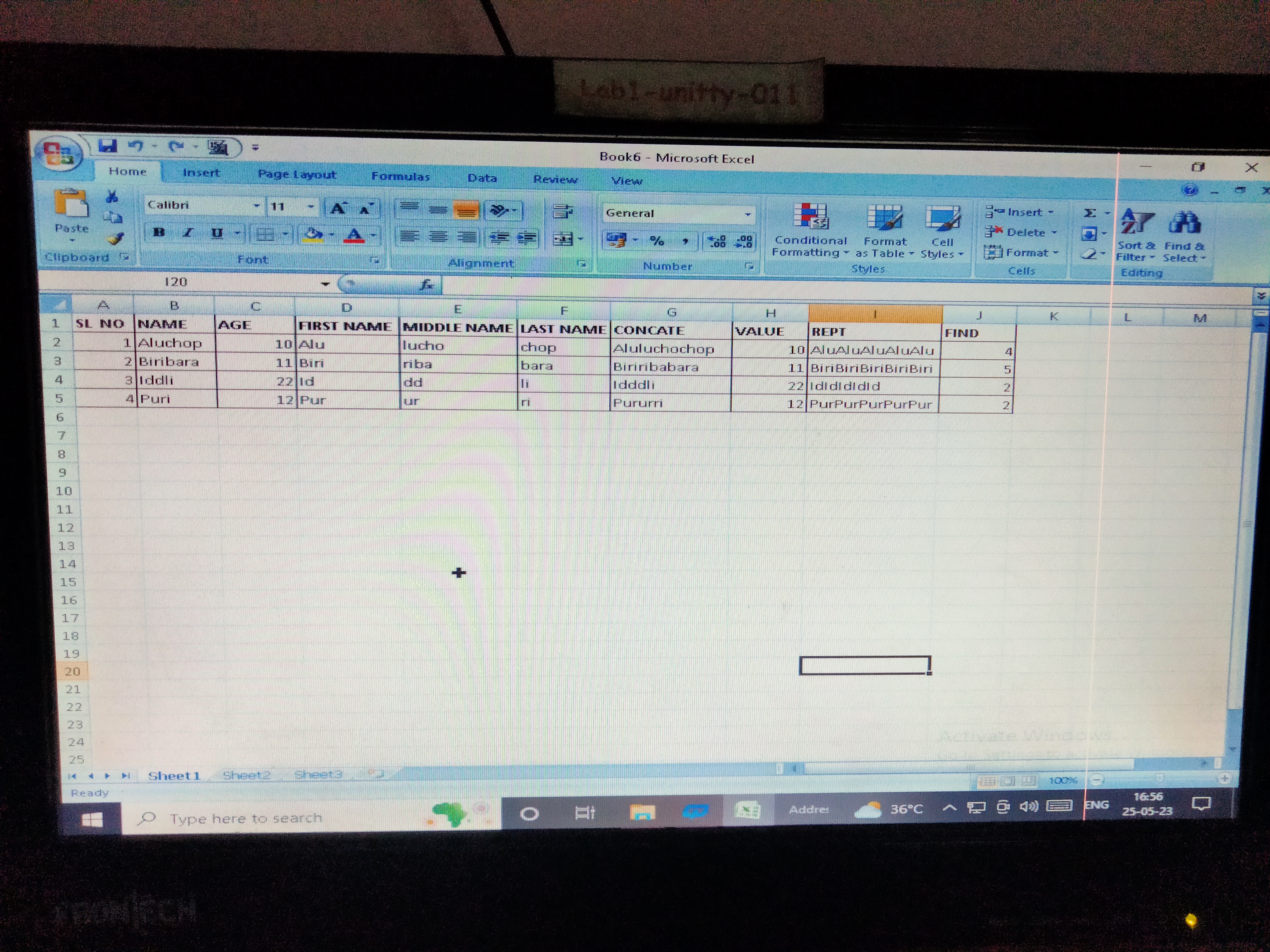Click the Percent Style icon
This screenshot has height=952, width=1270.
pyautogui.click(x=657, y=240)
